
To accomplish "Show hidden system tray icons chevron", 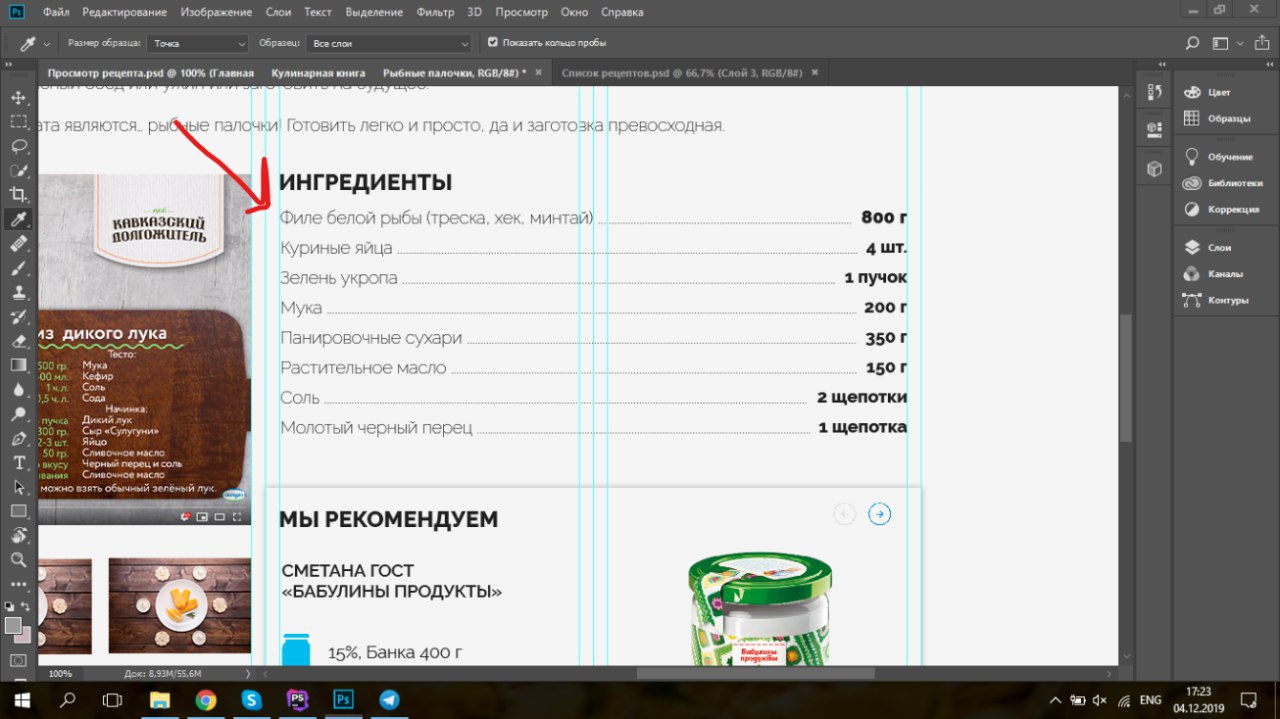I will [x=1056, y=700].
